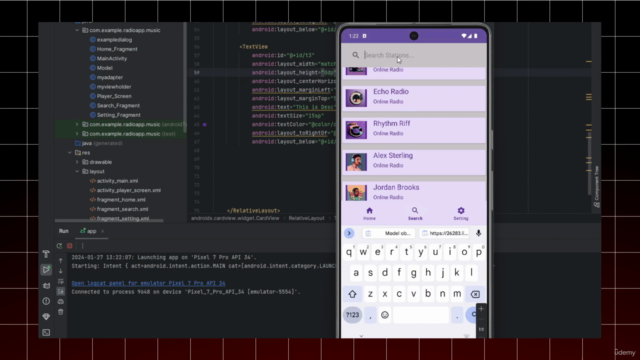
Task: Collapse the layout folder
Action: click(x=77, y=171)
